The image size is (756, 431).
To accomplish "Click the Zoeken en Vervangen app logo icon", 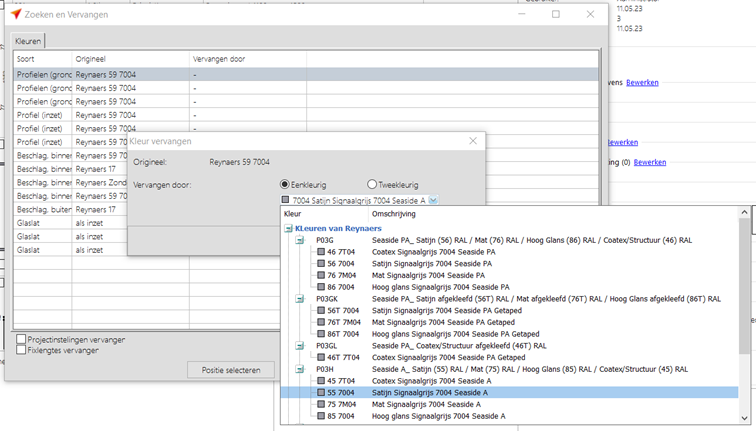I will pyautogui.click(x=16, y=14).
